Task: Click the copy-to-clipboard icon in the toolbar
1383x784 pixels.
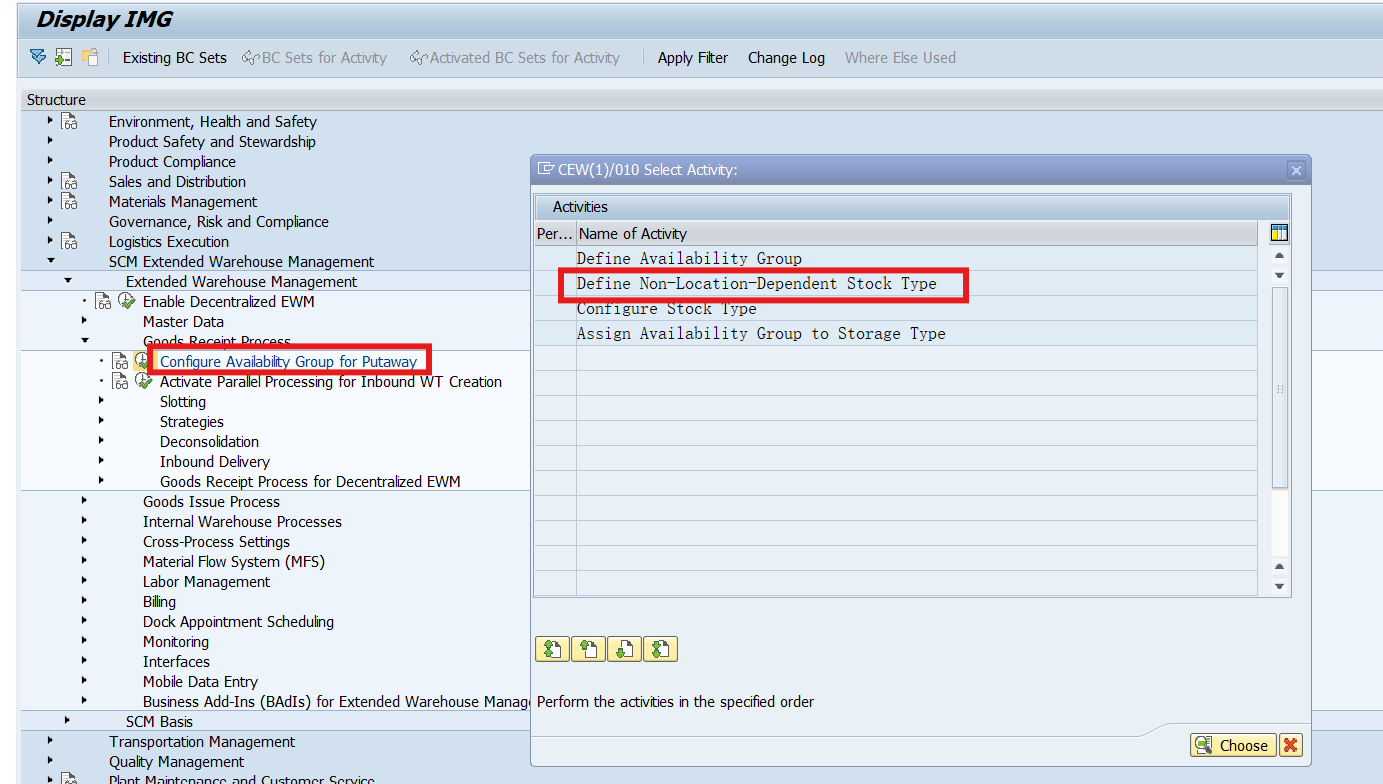Action: 90,57
